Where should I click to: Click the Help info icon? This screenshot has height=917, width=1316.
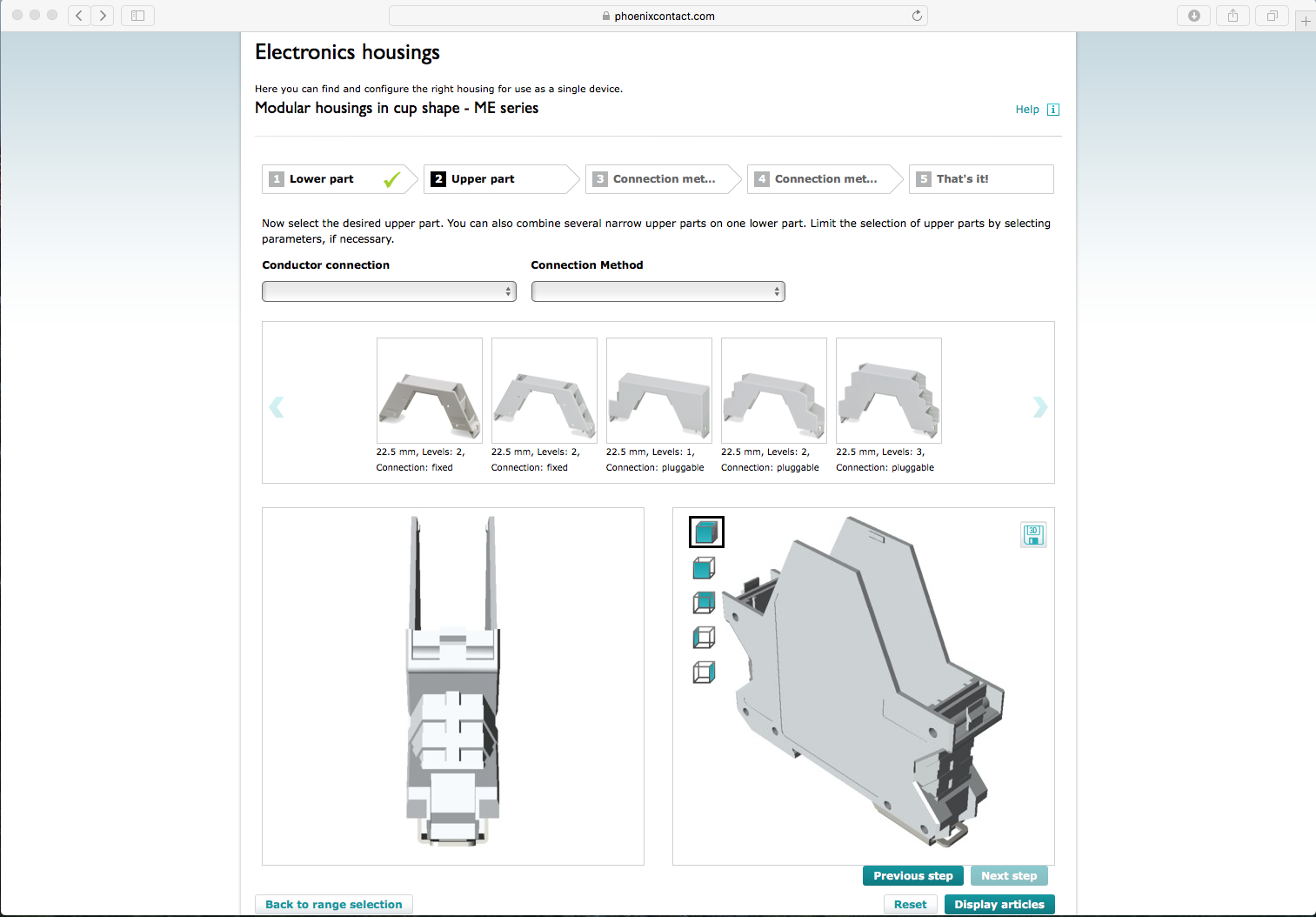point(1053,110)
